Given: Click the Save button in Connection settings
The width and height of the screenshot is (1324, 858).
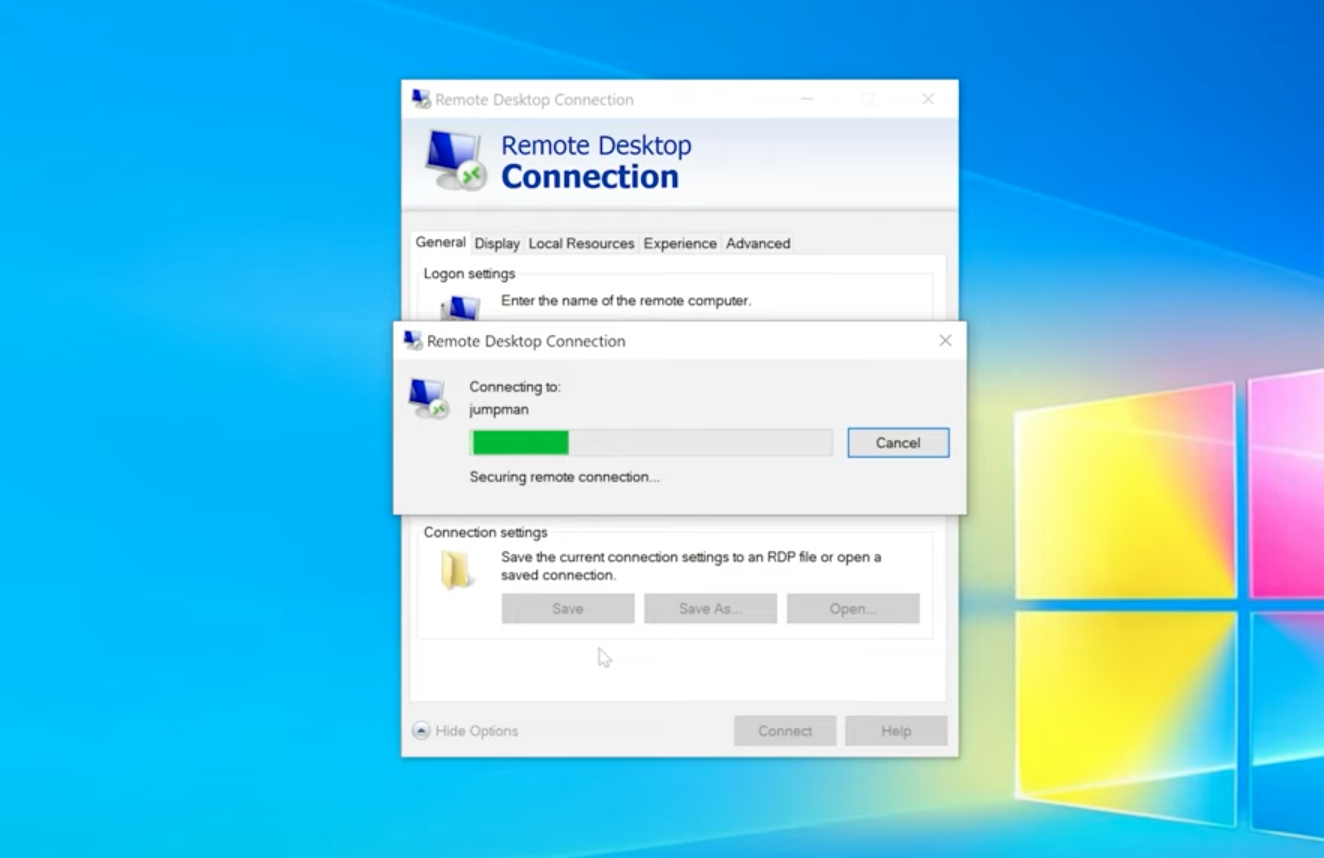Looking at the screenshot, I should coord(568,608).
